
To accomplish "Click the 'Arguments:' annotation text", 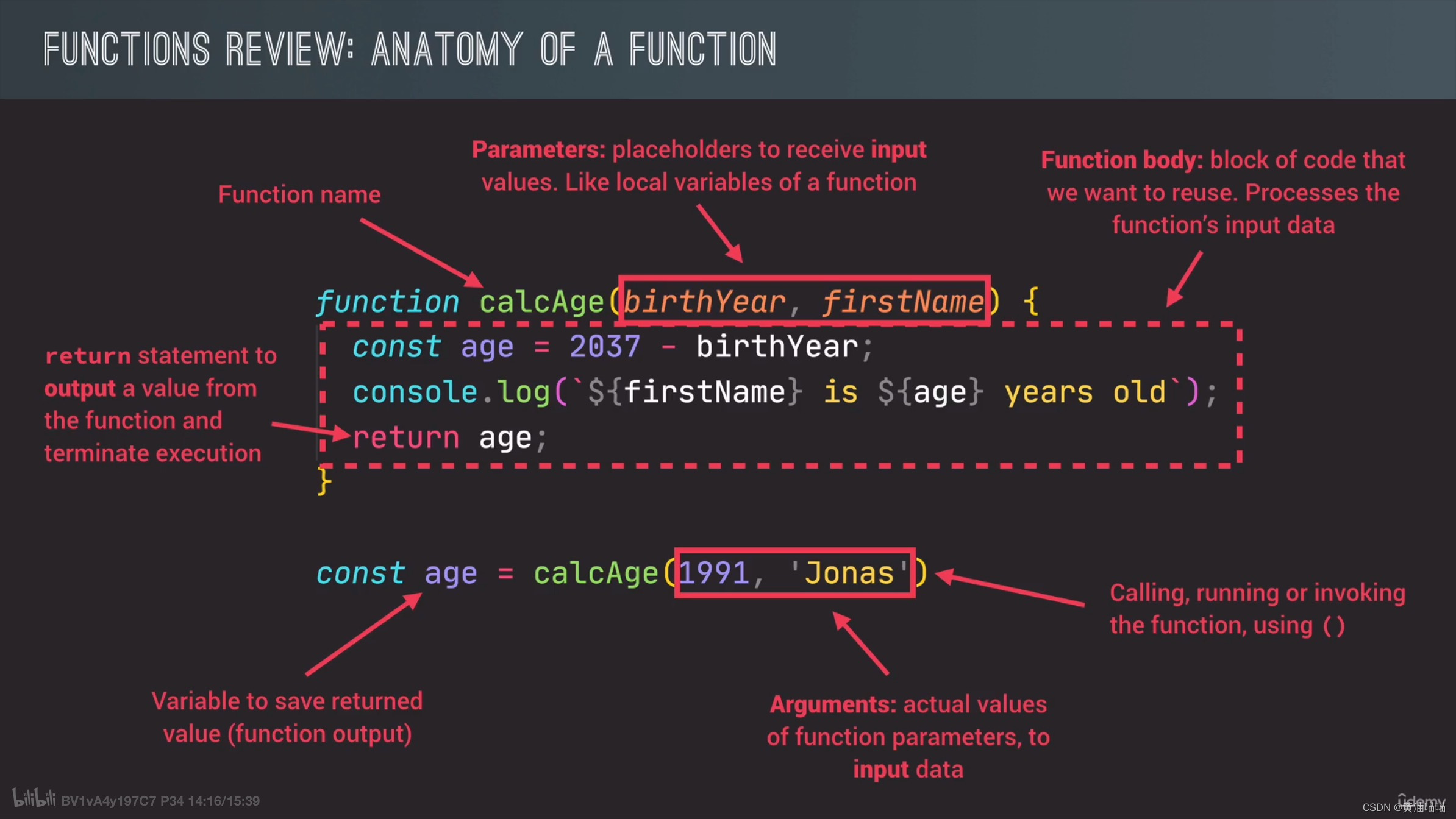I will pyautogui.click(x=833, y=705).
